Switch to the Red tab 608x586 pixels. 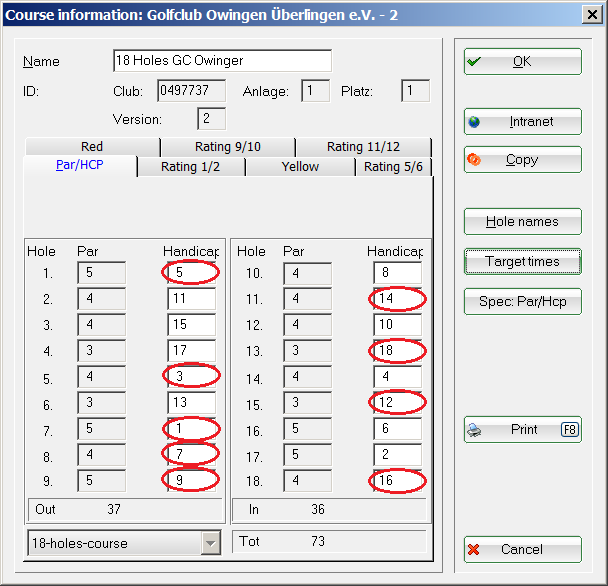pyautogui.click(x=92, y=147)
